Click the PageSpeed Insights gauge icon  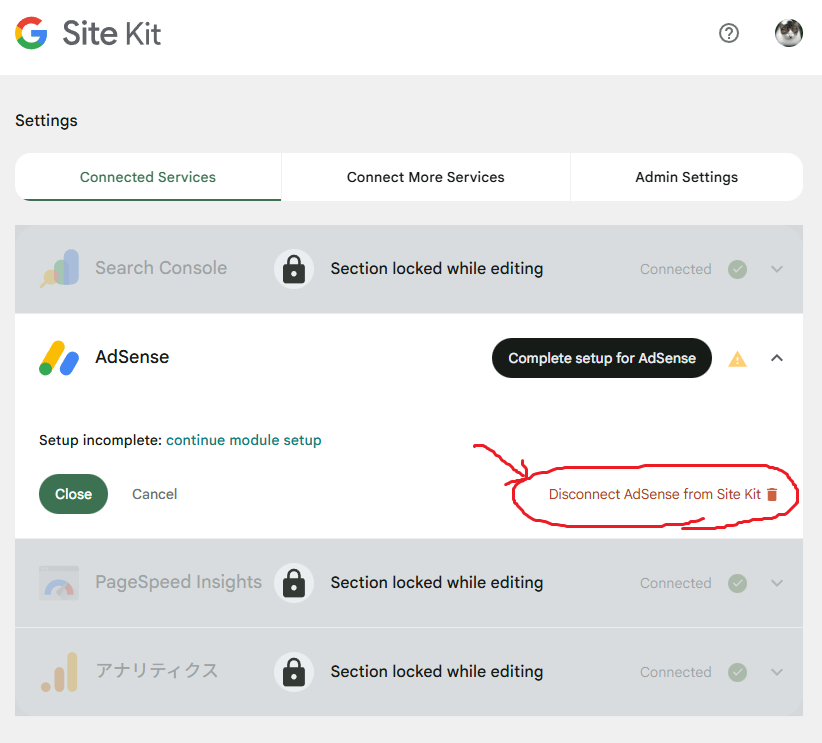[59, 583]
